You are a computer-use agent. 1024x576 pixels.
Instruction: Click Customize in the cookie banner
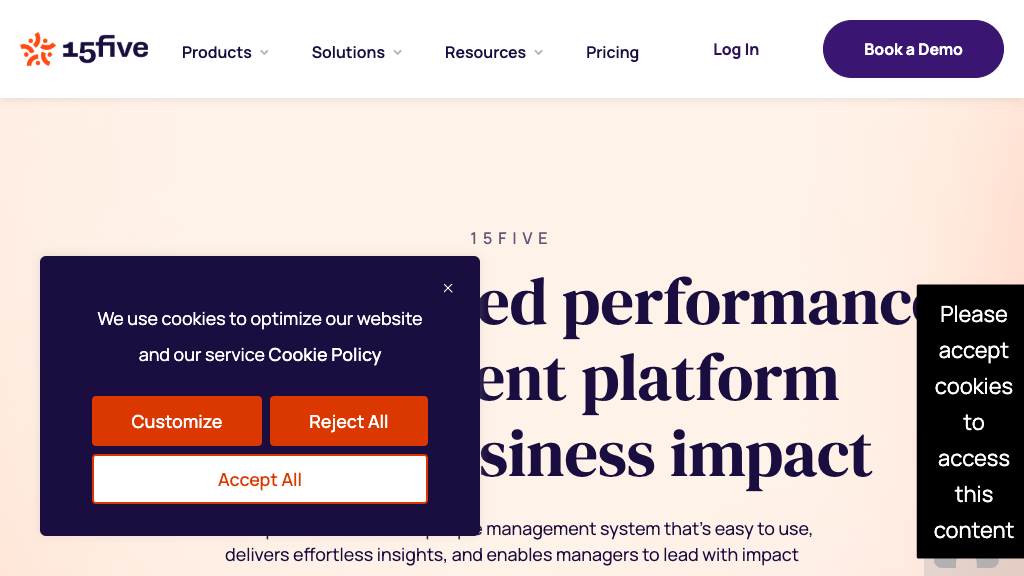[x=177, y=421]
